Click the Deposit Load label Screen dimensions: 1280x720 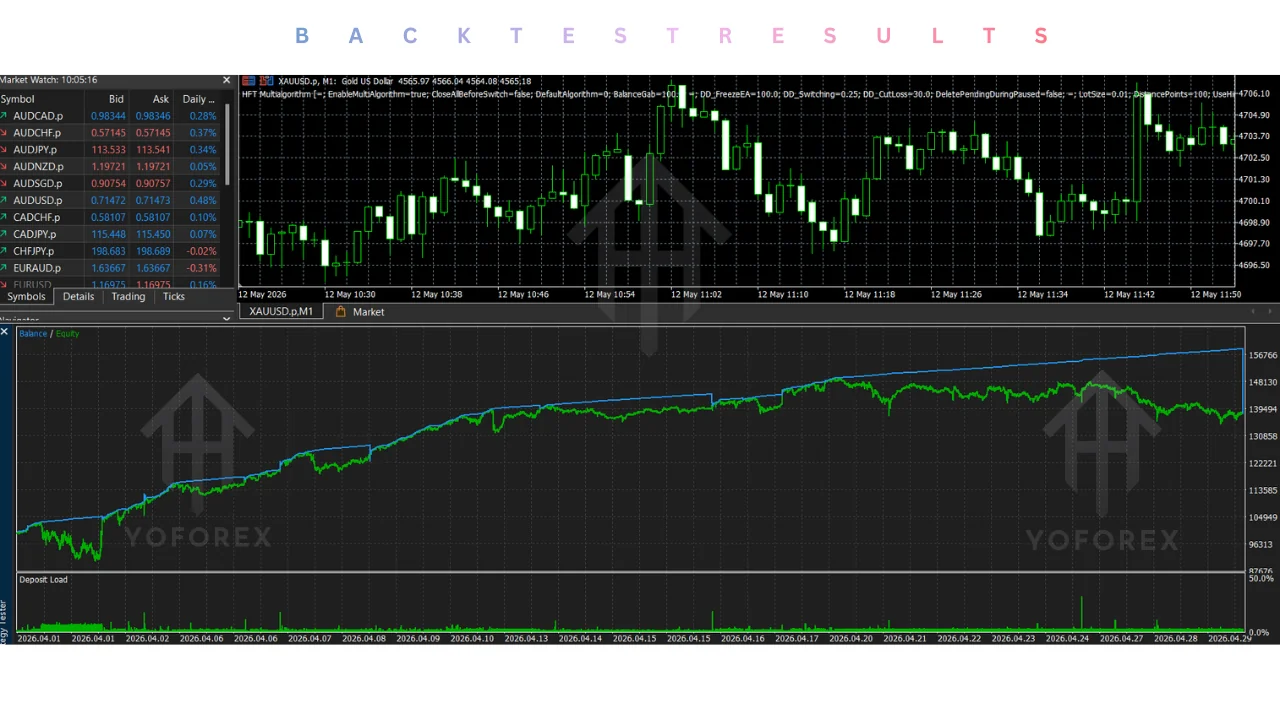43,580
